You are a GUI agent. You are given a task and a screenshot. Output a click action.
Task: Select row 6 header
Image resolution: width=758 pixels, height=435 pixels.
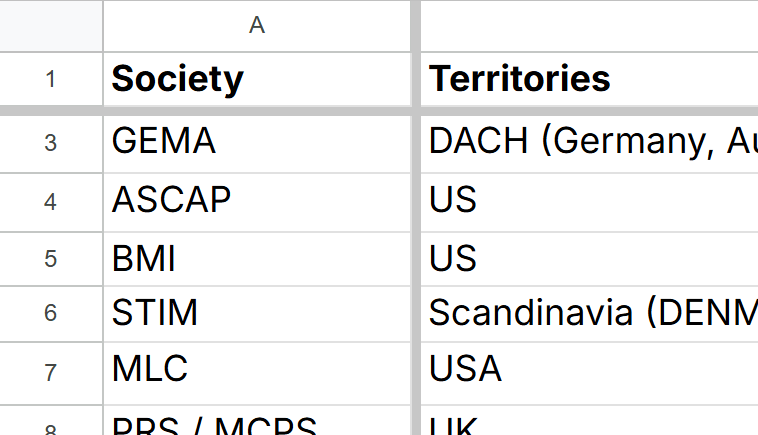[x=51, y=314]
